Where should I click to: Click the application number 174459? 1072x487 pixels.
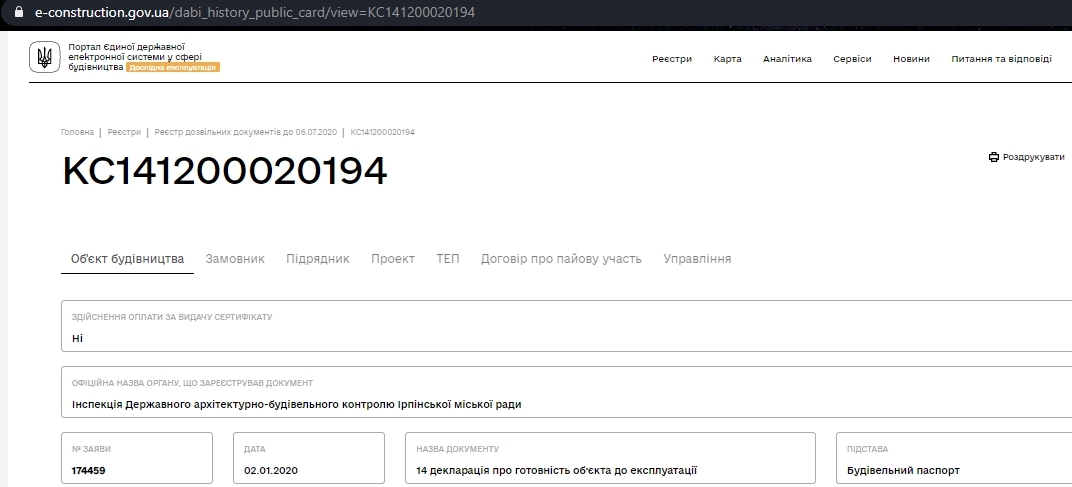(x=88, y=471)
